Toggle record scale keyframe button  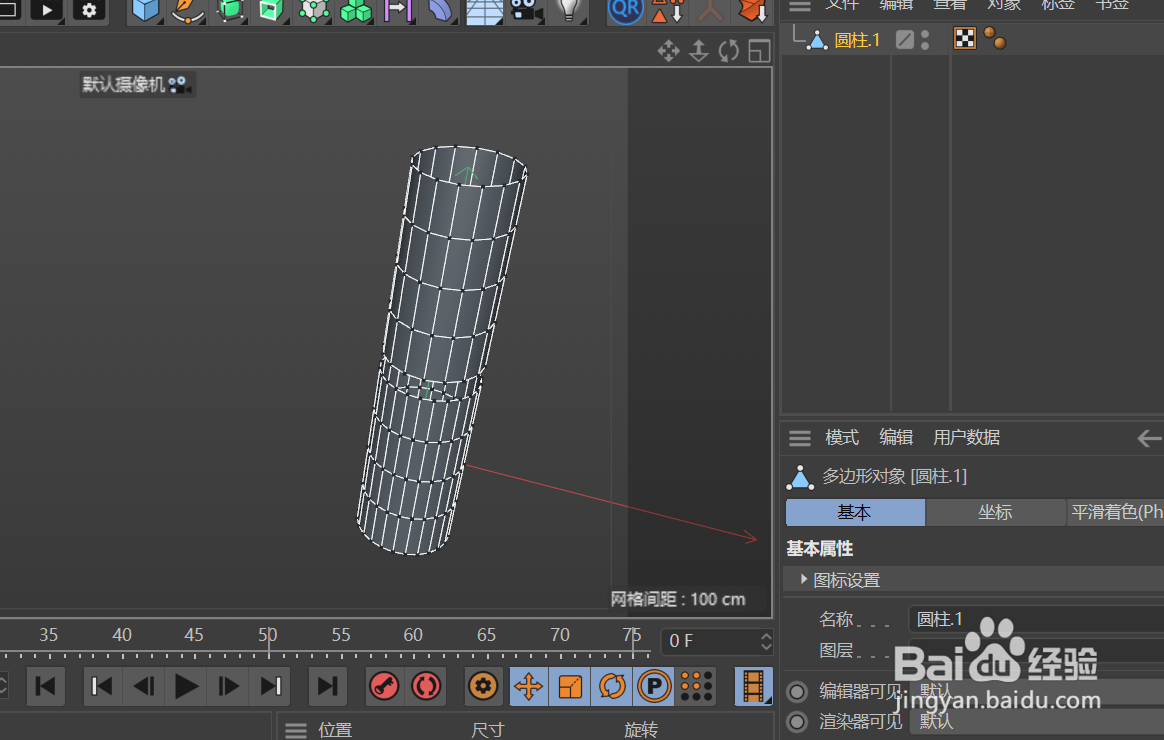(570, 687)
